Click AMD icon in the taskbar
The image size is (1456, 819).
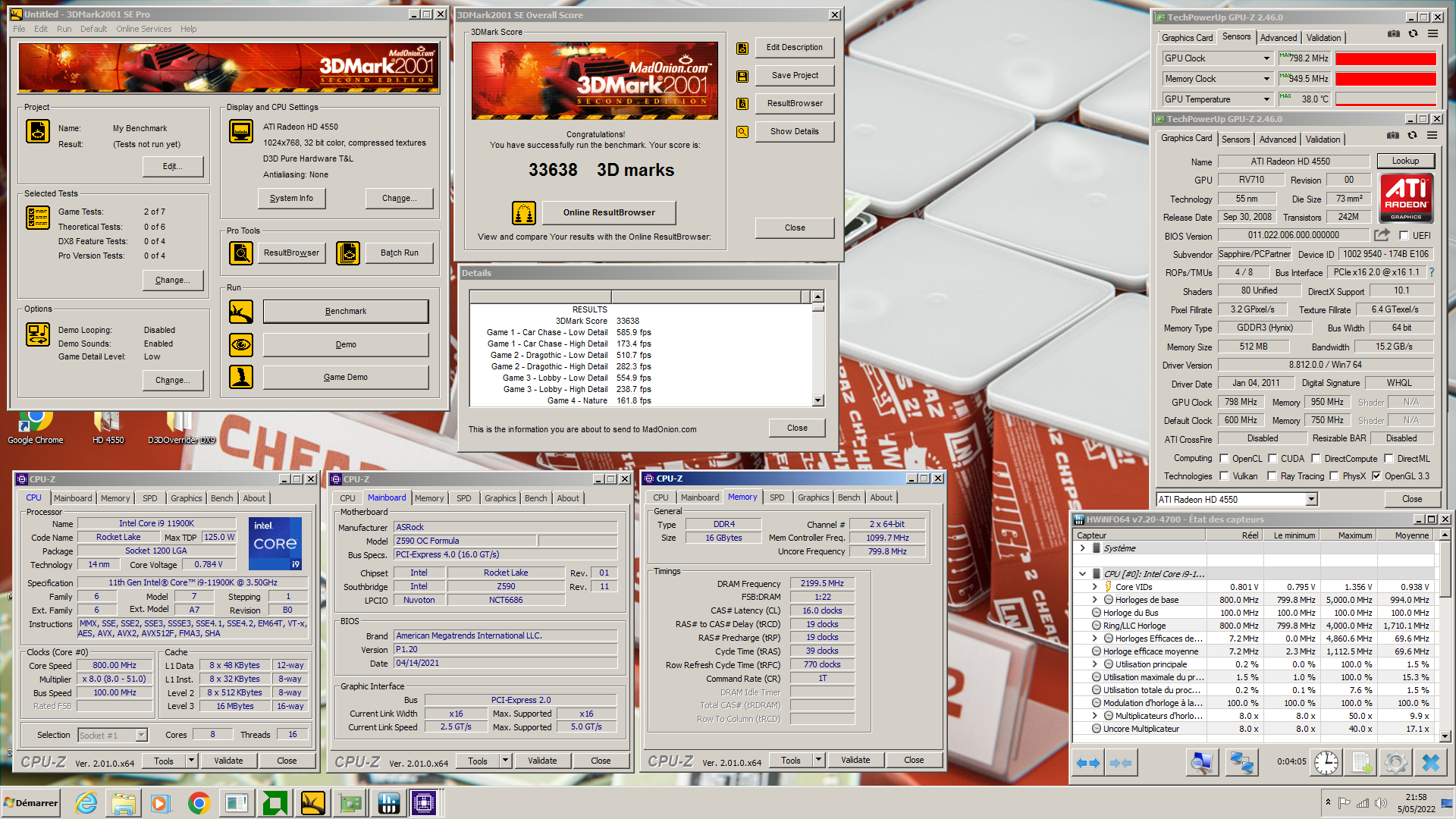coord(275,803)
